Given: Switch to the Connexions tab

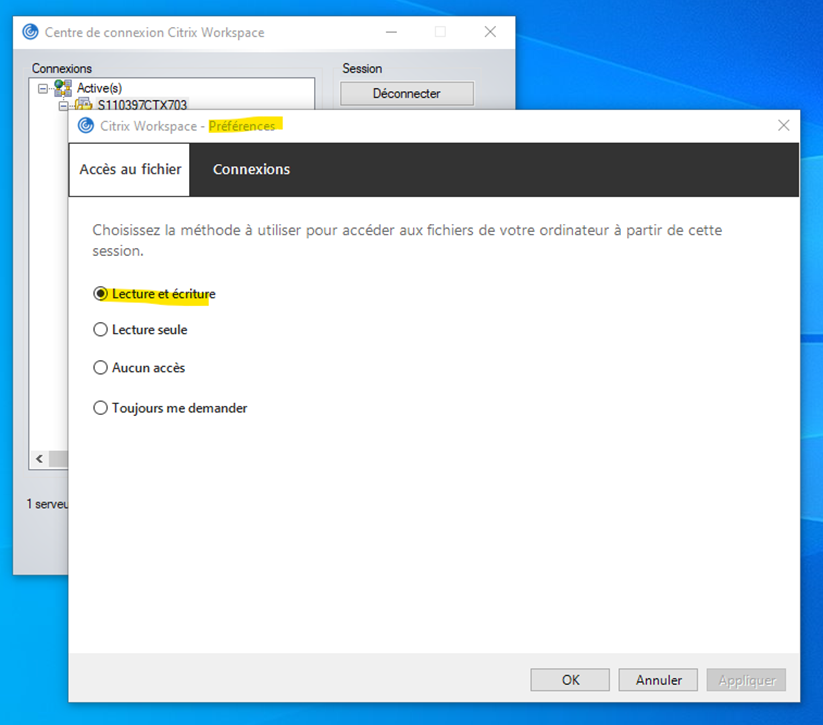Looking at the screenshot, I should pos(251,169).
